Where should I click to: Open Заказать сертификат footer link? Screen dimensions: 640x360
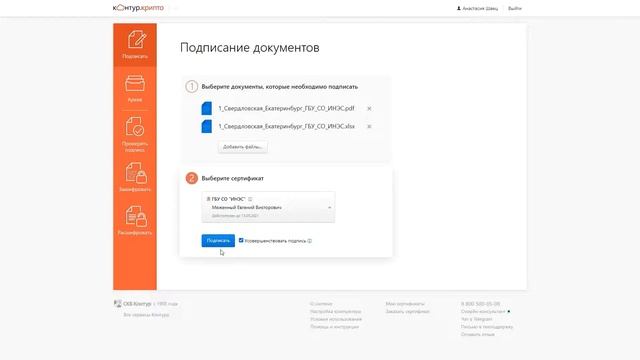[x=407, y=311]
